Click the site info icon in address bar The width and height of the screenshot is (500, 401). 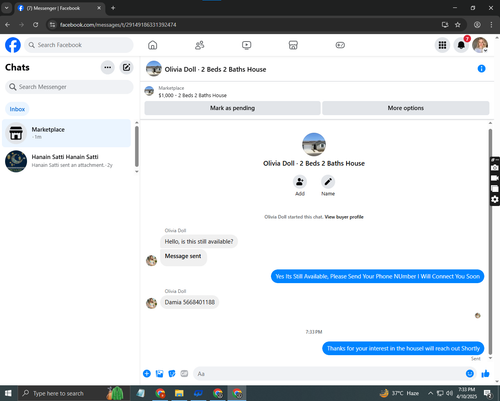tap(52, 25)
